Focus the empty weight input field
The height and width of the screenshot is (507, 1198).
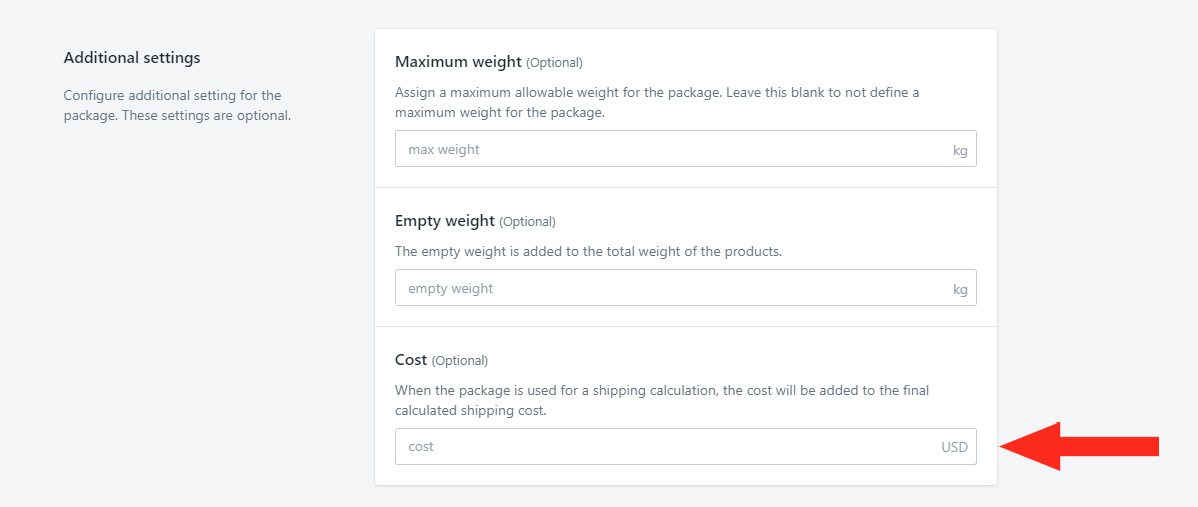click(685, 288)
